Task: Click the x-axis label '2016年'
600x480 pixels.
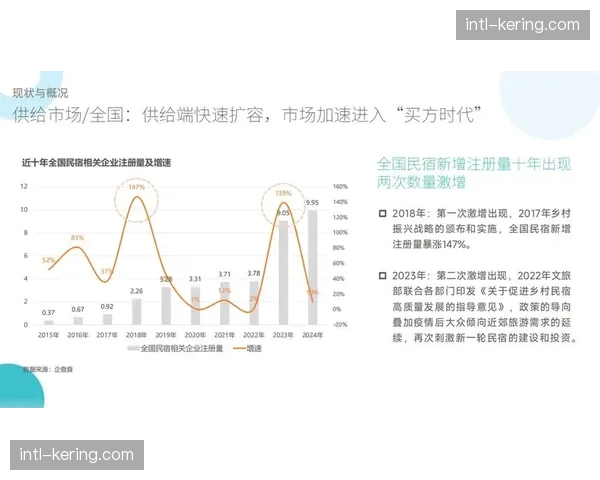Action: pos(78,335)
